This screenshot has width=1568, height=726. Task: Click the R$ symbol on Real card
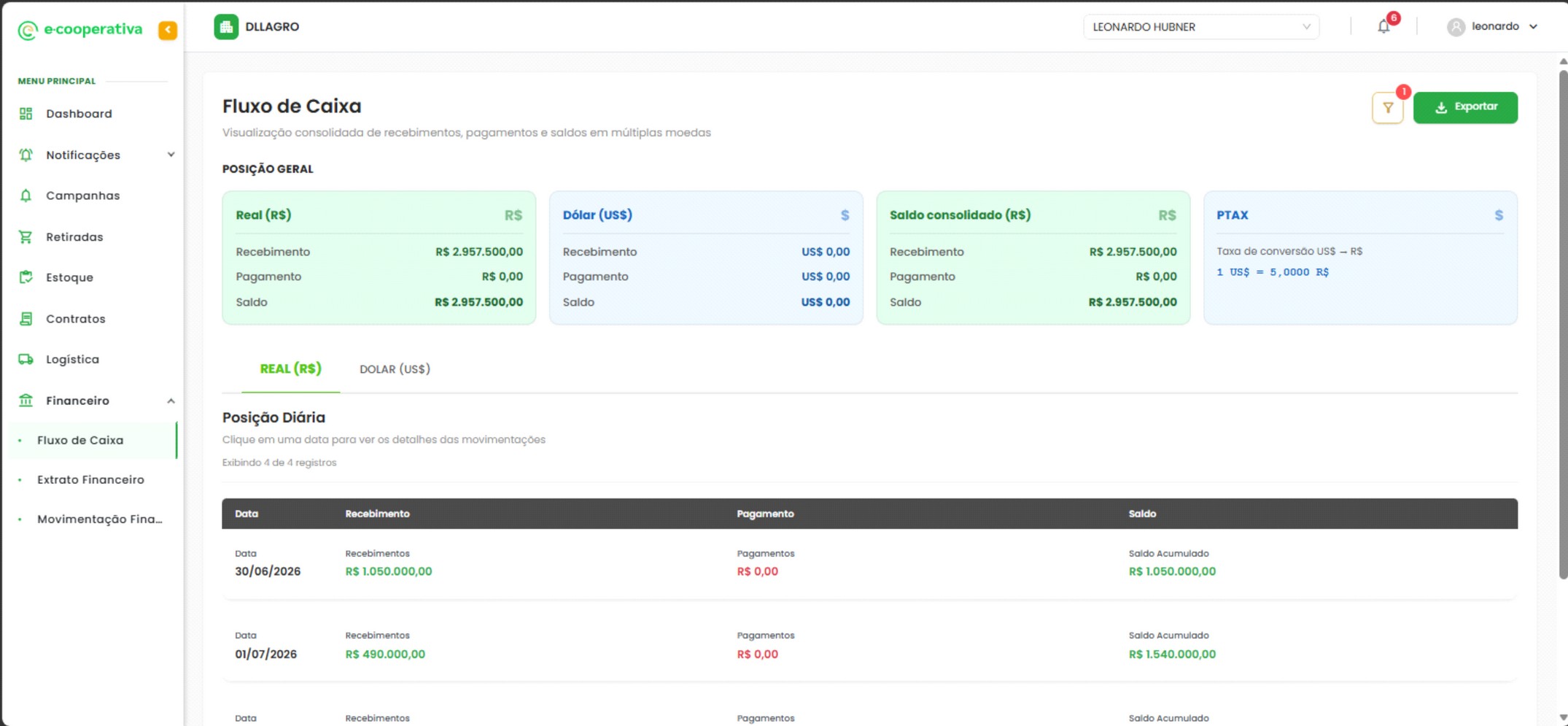(x=513, y=215)
